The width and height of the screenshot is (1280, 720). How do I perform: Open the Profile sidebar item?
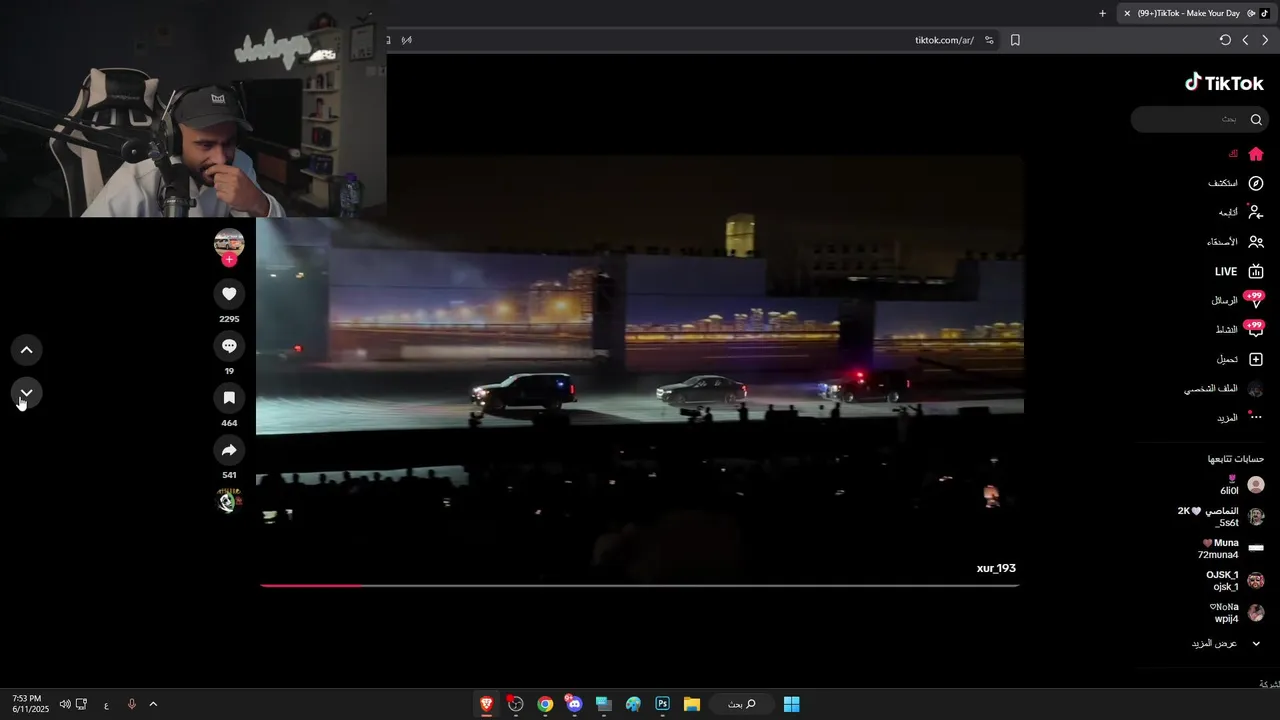(x=1224, y=388)
